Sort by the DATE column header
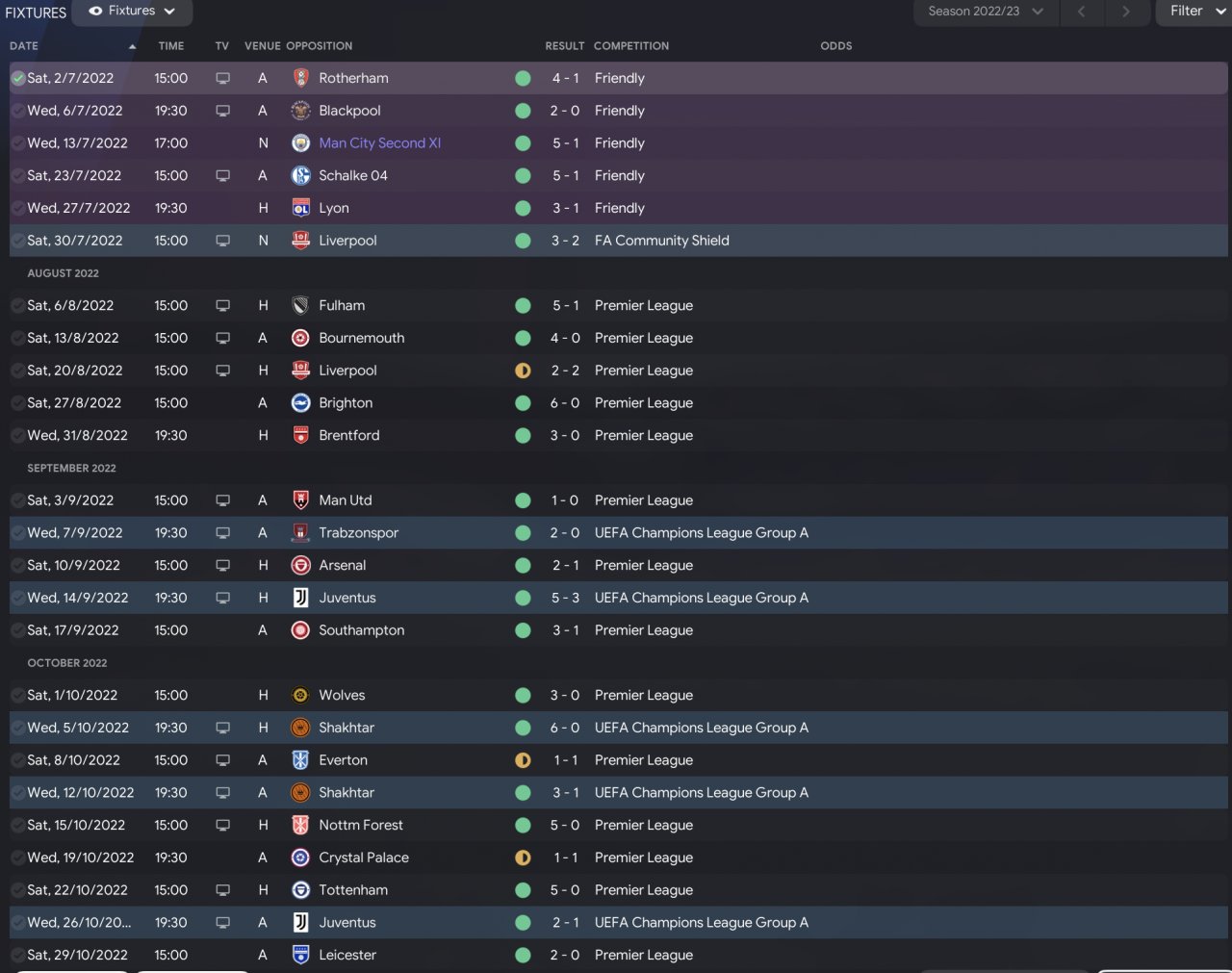The image size is (1232, 973). (x=24, y=46)
